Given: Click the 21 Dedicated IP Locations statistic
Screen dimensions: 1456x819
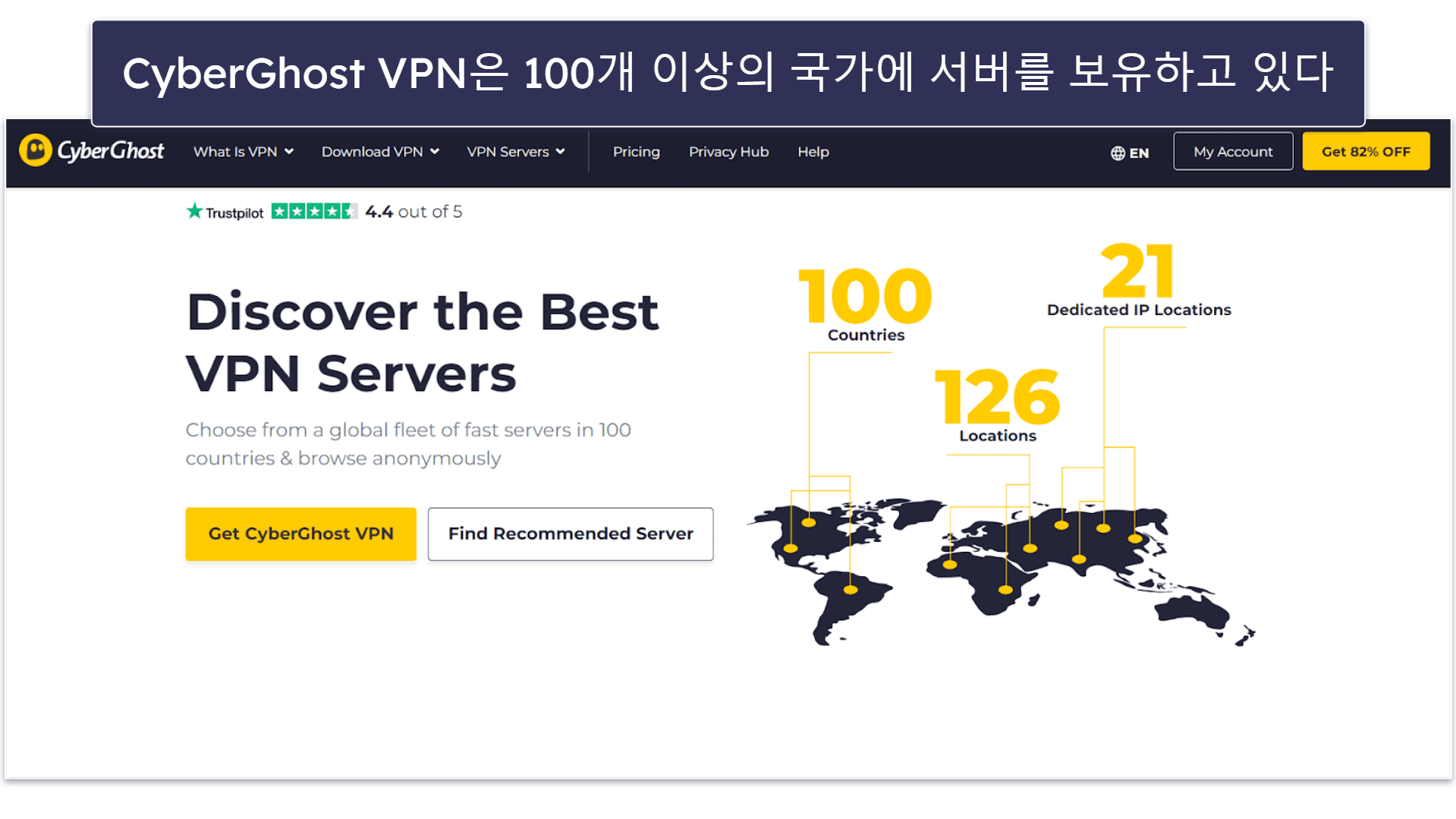Looking at the screenshot, I should (x=1139, y=280).
